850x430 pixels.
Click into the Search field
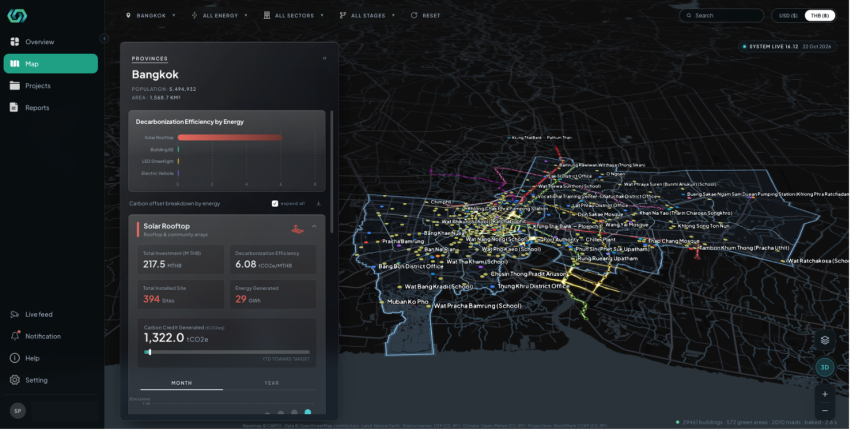coord(722,16)
